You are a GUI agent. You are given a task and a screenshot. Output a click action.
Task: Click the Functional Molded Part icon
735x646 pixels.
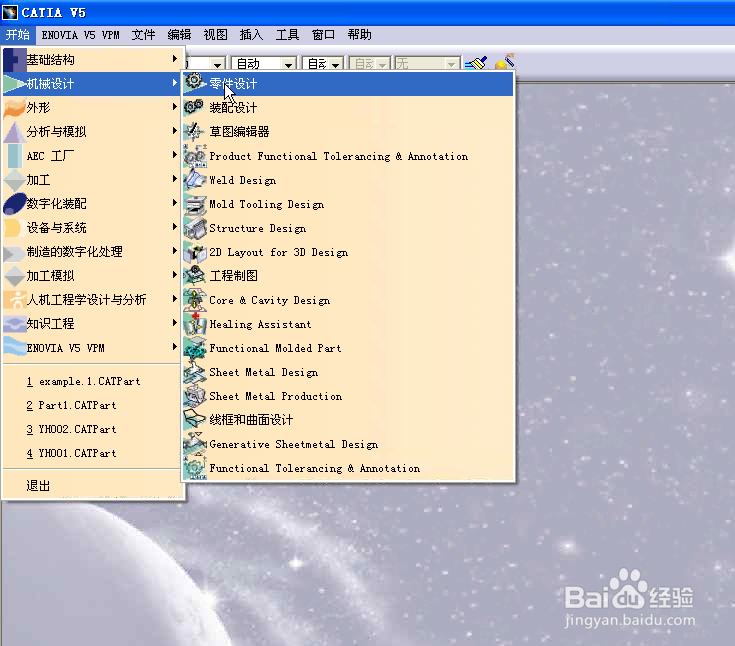194,348
